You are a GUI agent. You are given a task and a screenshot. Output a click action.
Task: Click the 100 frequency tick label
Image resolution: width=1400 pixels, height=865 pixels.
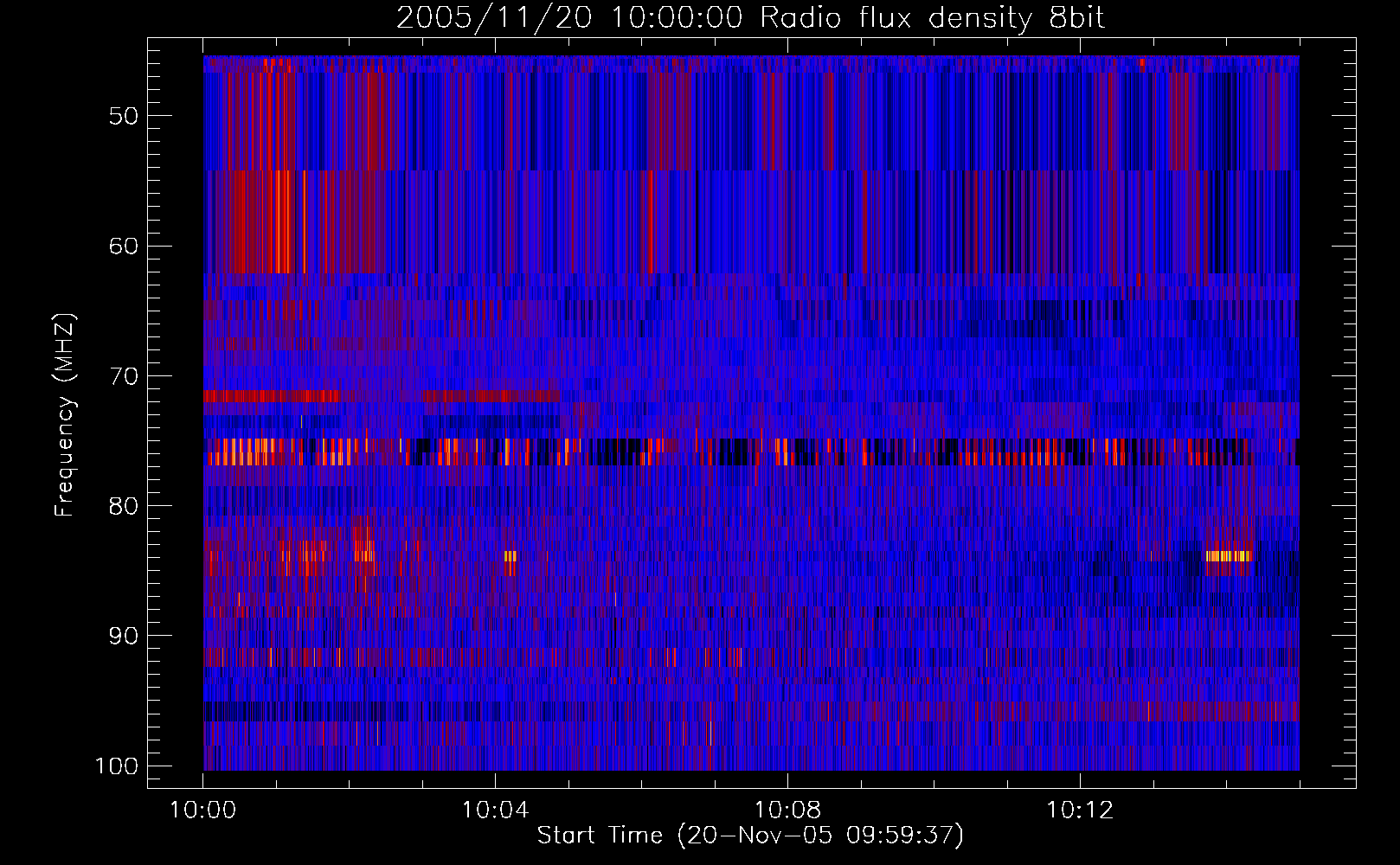coord(117,766)
